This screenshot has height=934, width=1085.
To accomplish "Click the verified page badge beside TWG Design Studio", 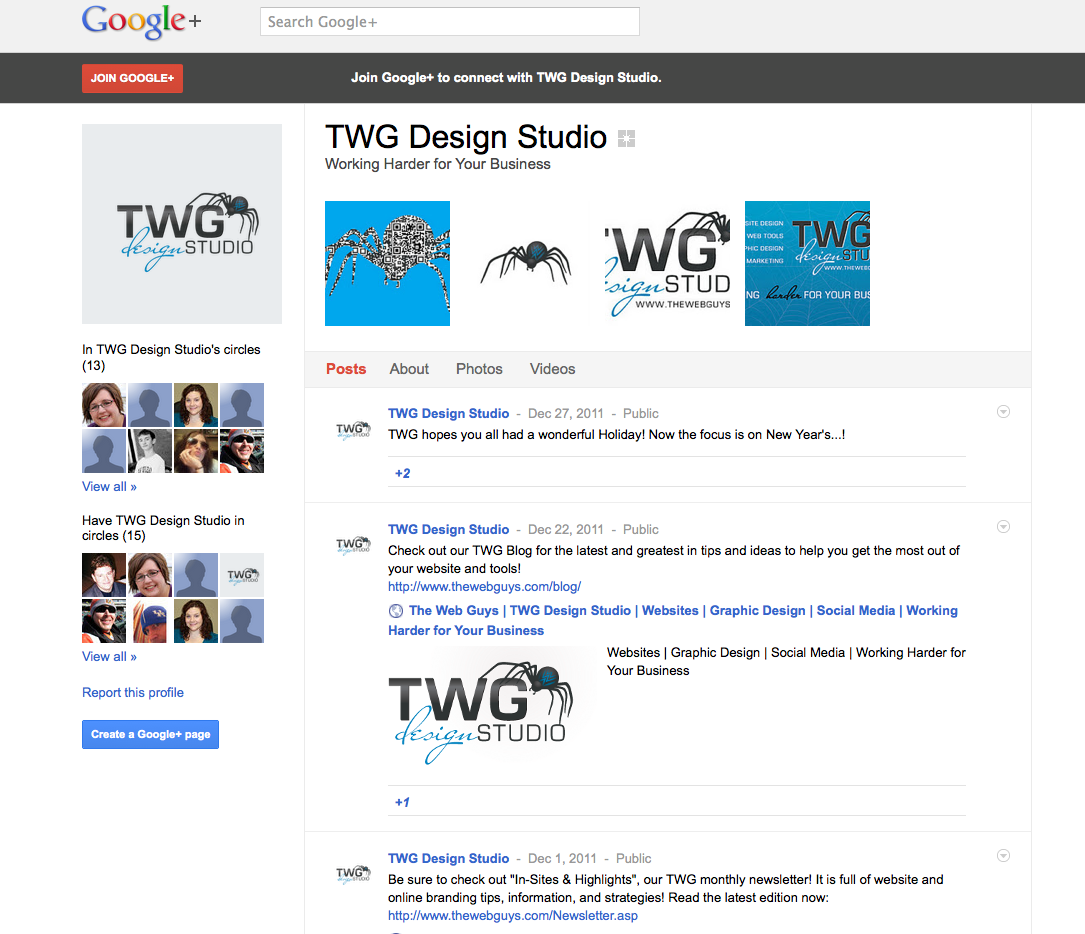I will [626, 138].
